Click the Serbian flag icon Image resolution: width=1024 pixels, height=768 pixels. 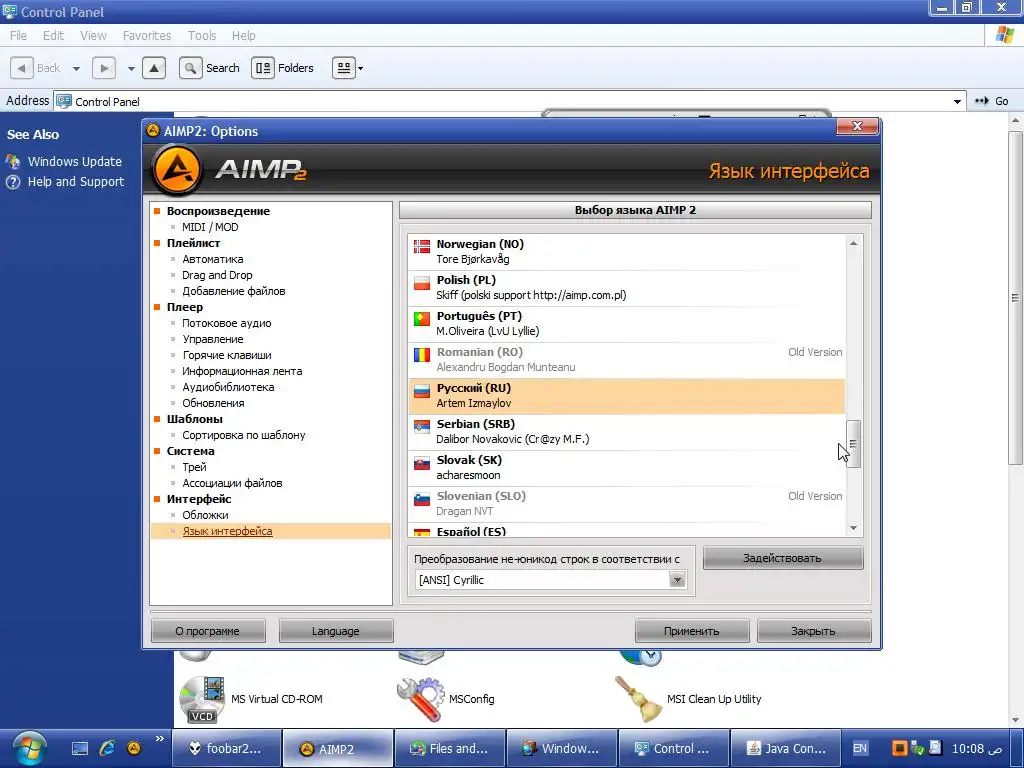422,426
